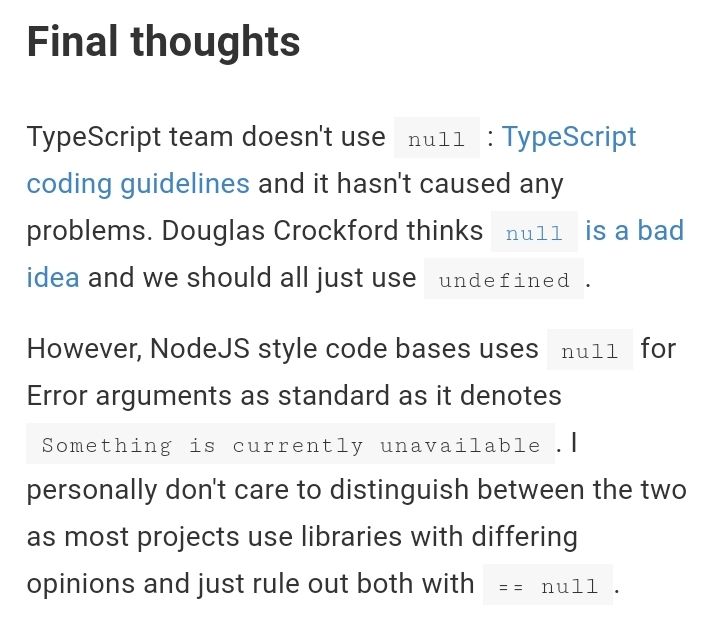Click the null code after 'doesn't use'
The image size is (720, 644).
point(437,138)
